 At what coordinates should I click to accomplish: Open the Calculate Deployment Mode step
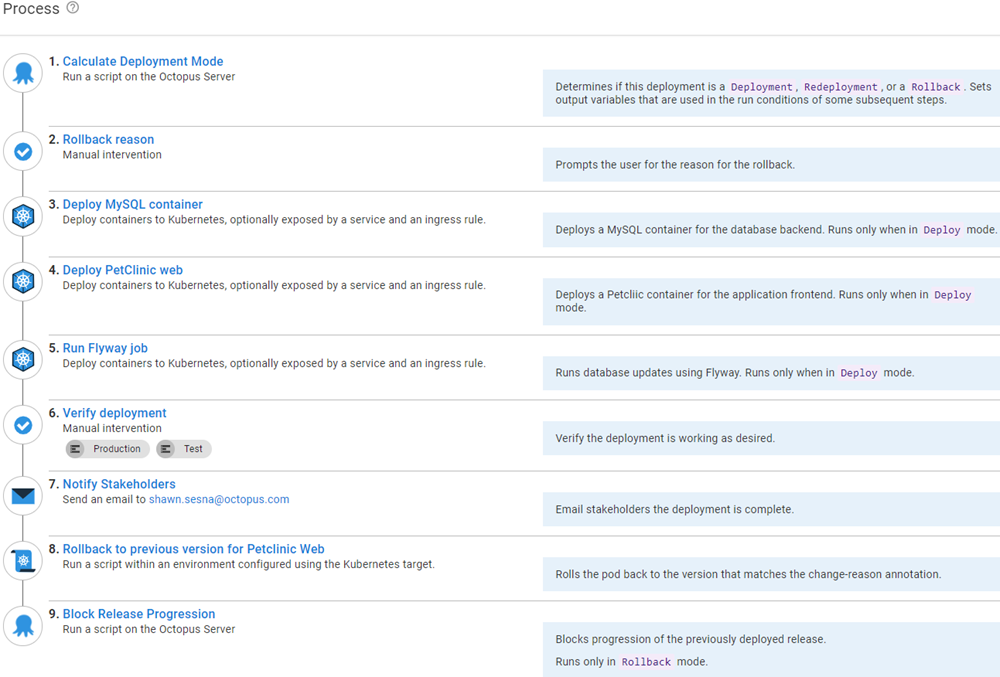[x=143, y=62]
